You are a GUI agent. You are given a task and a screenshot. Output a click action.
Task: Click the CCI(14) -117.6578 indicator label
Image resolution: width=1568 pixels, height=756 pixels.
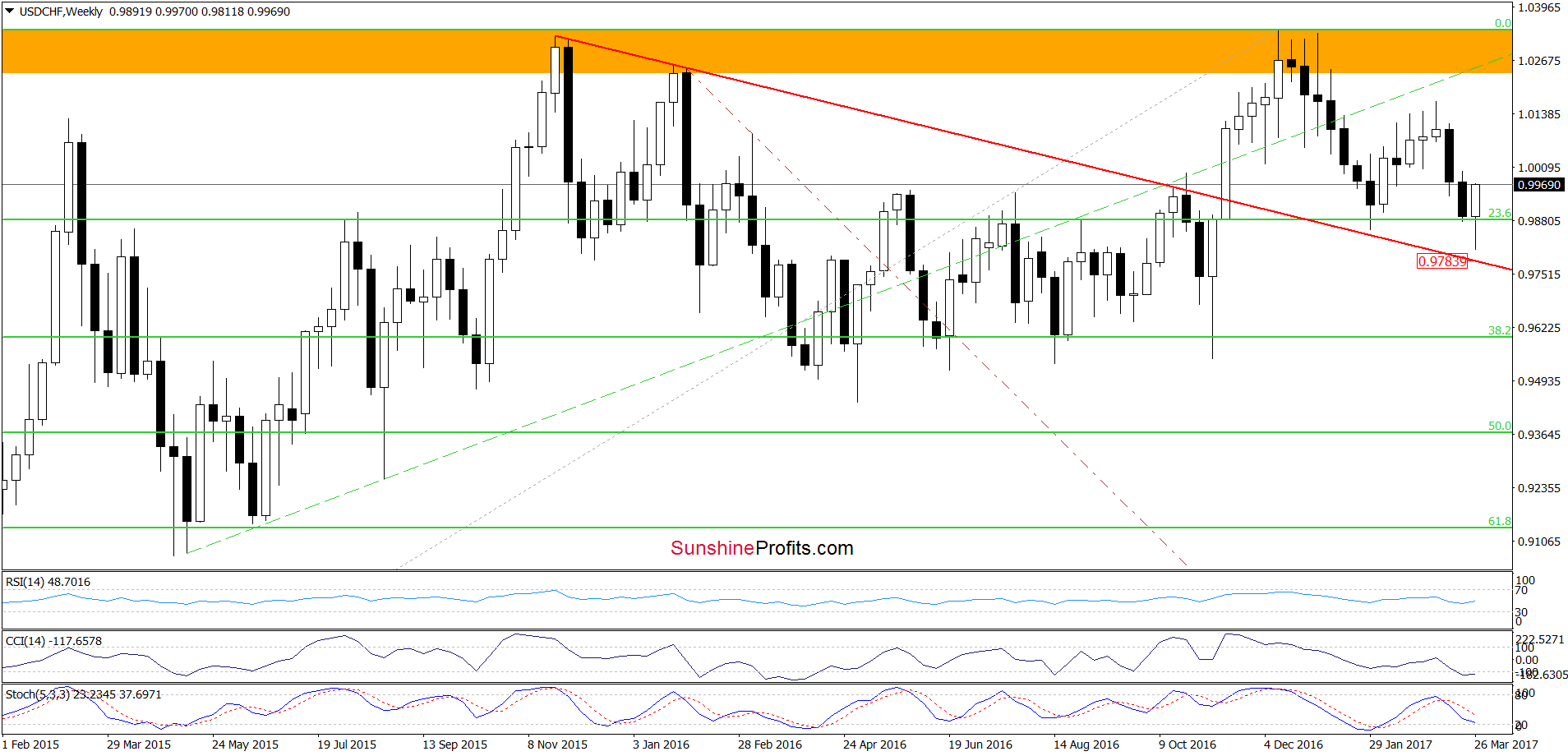click(53, 641)
